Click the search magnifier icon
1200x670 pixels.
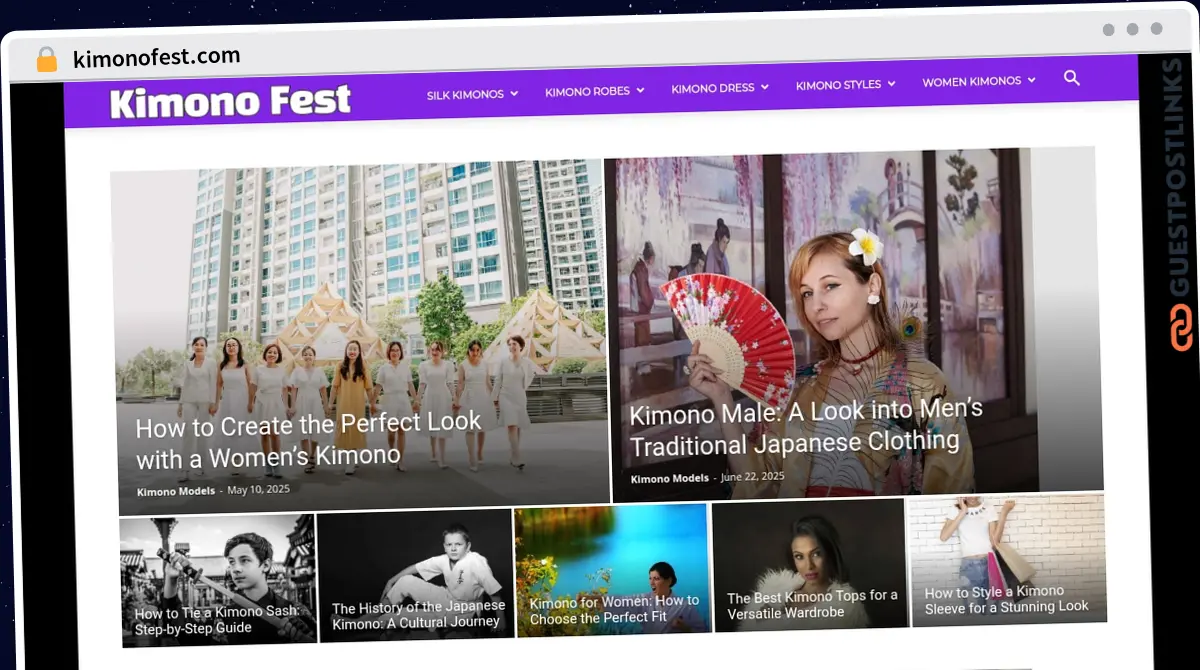(1072, 78)
